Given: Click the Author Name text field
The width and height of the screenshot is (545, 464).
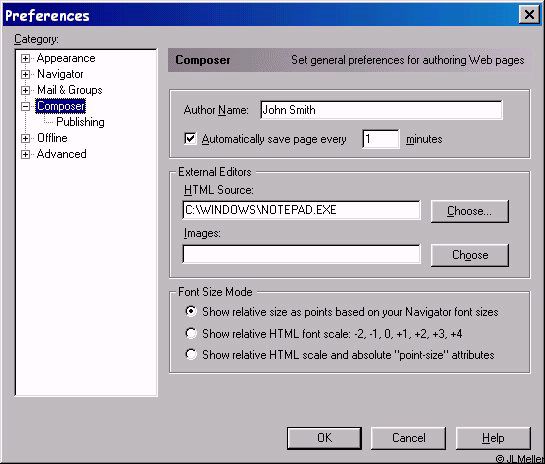Looking at the screenshot, I should coord(381,110).
